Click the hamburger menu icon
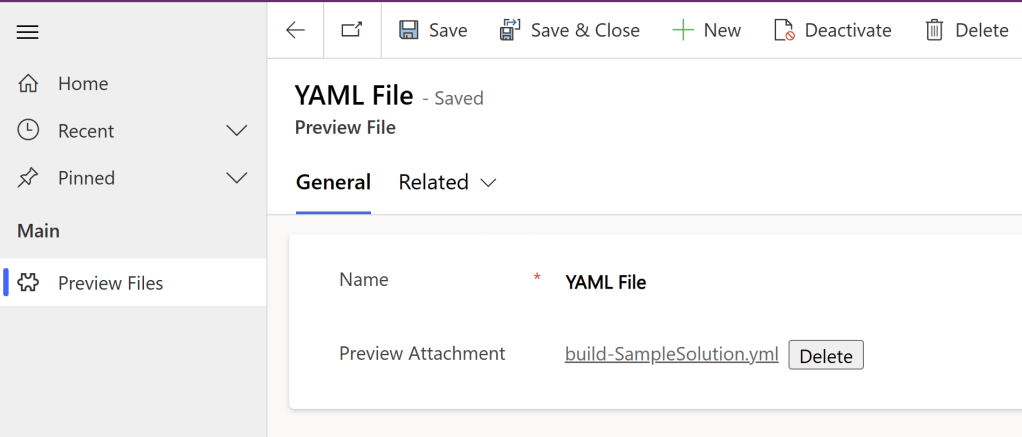The height and width of the screenshot is (437, 1022). click(28, 33)
